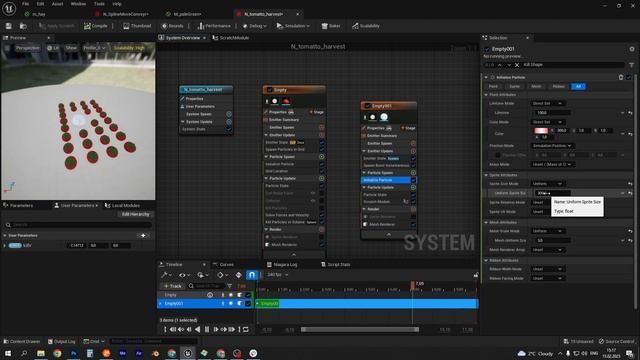Toggle Initialize Particle checkbox in Empty001 node
Viewport: 640px width, 360px height.
pos(413,180)
